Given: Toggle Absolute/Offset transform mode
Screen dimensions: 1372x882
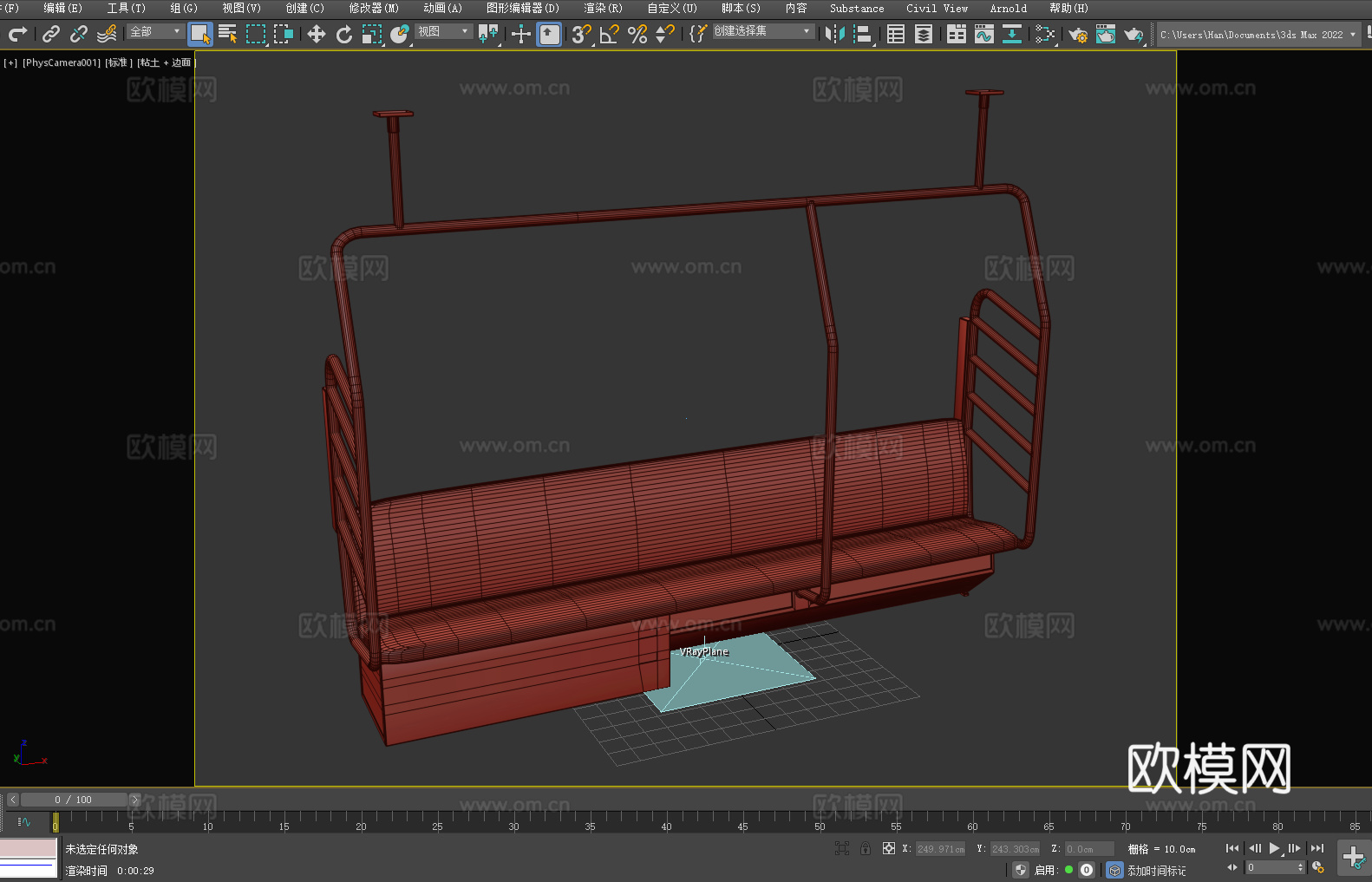Looking at the screenshot, I should [x=889, y=848].
